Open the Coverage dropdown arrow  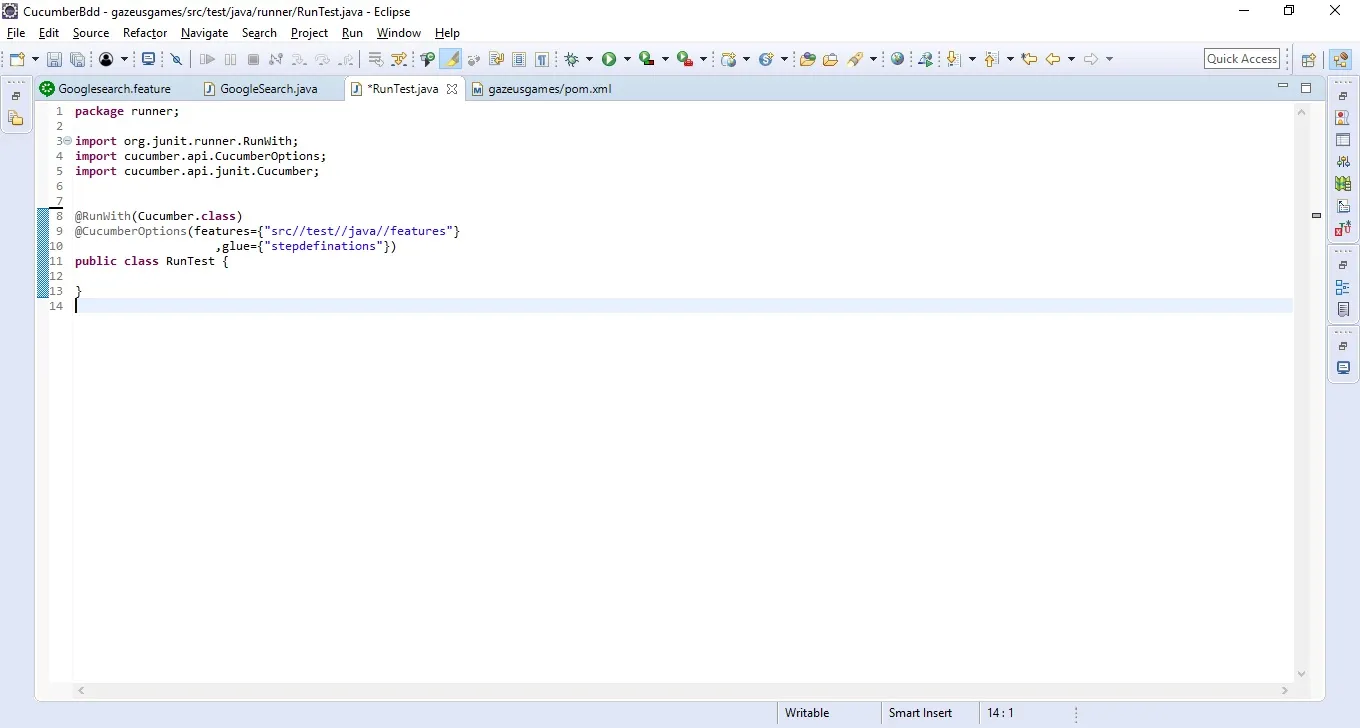665,59
